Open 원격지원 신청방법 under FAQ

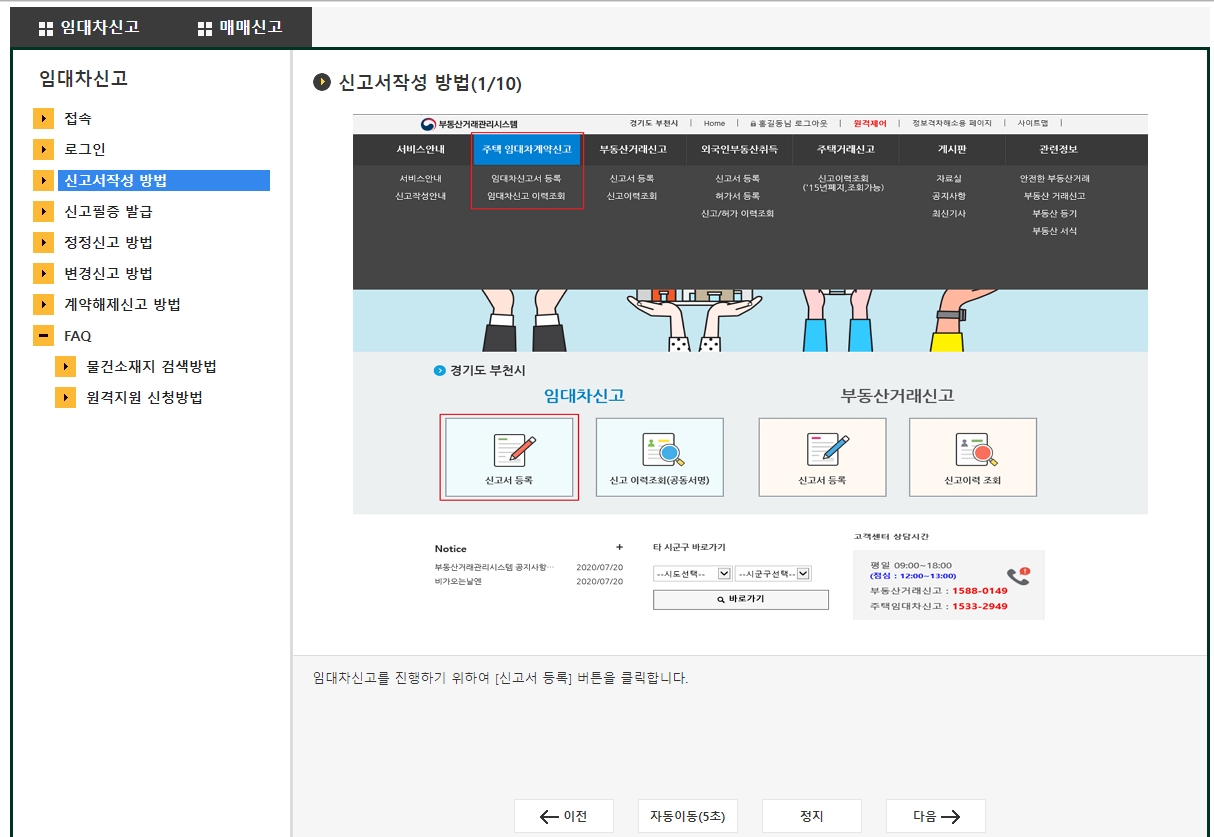[145, 397]
